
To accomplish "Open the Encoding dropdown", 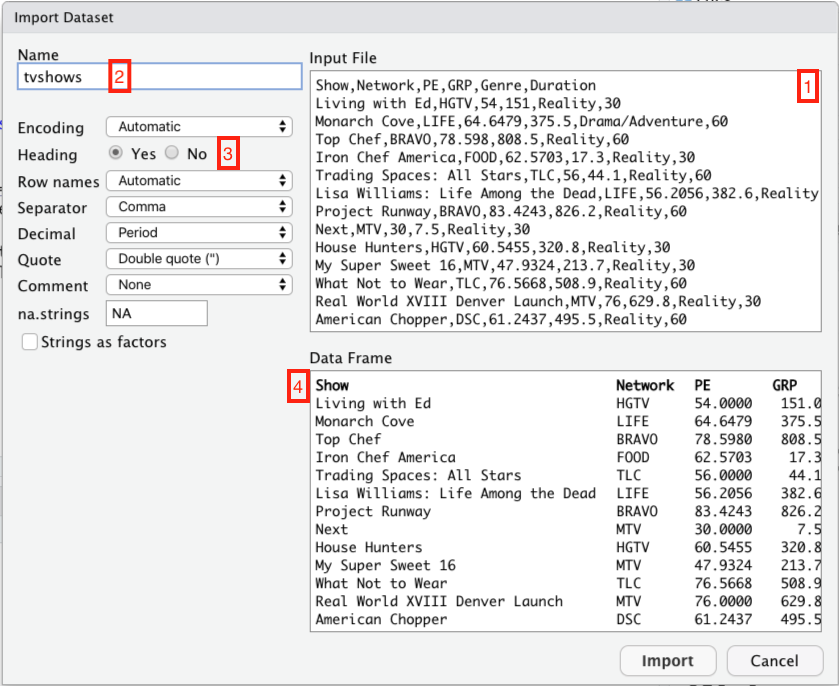I will [198, 127].
